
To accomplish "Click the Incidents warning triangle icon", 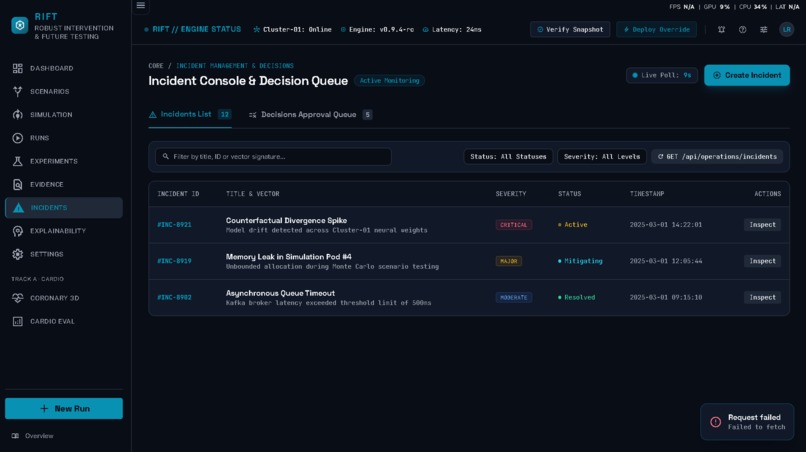I will [18, 208].
